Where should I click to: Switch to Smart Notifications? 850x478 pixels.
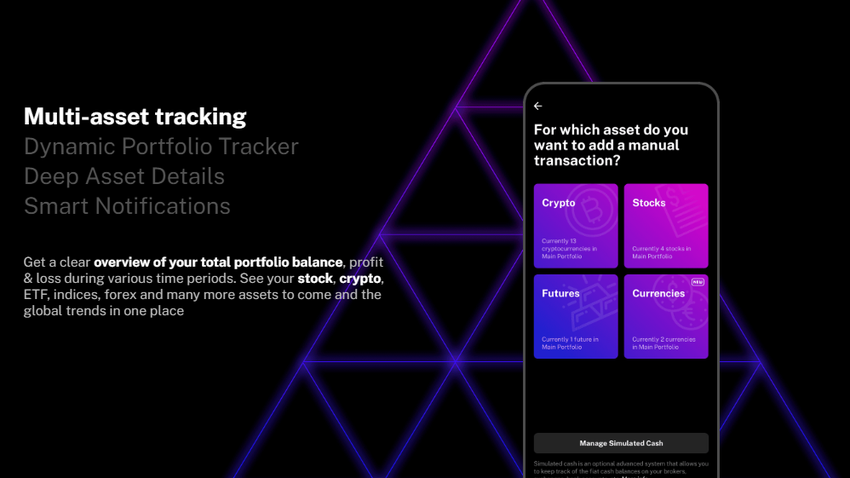[127, 206]
